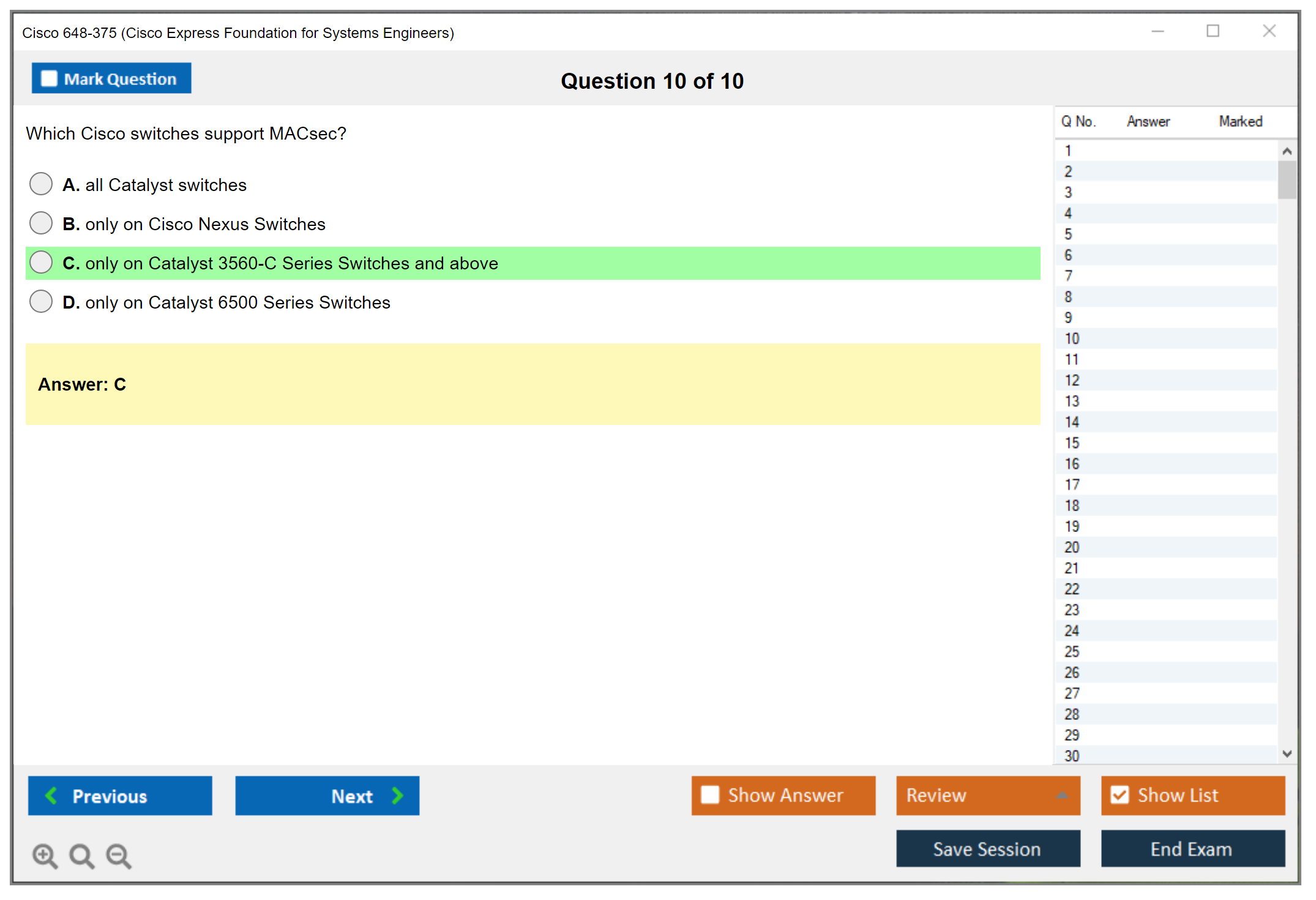Select option D Catalyst 6500 Series

41,301
